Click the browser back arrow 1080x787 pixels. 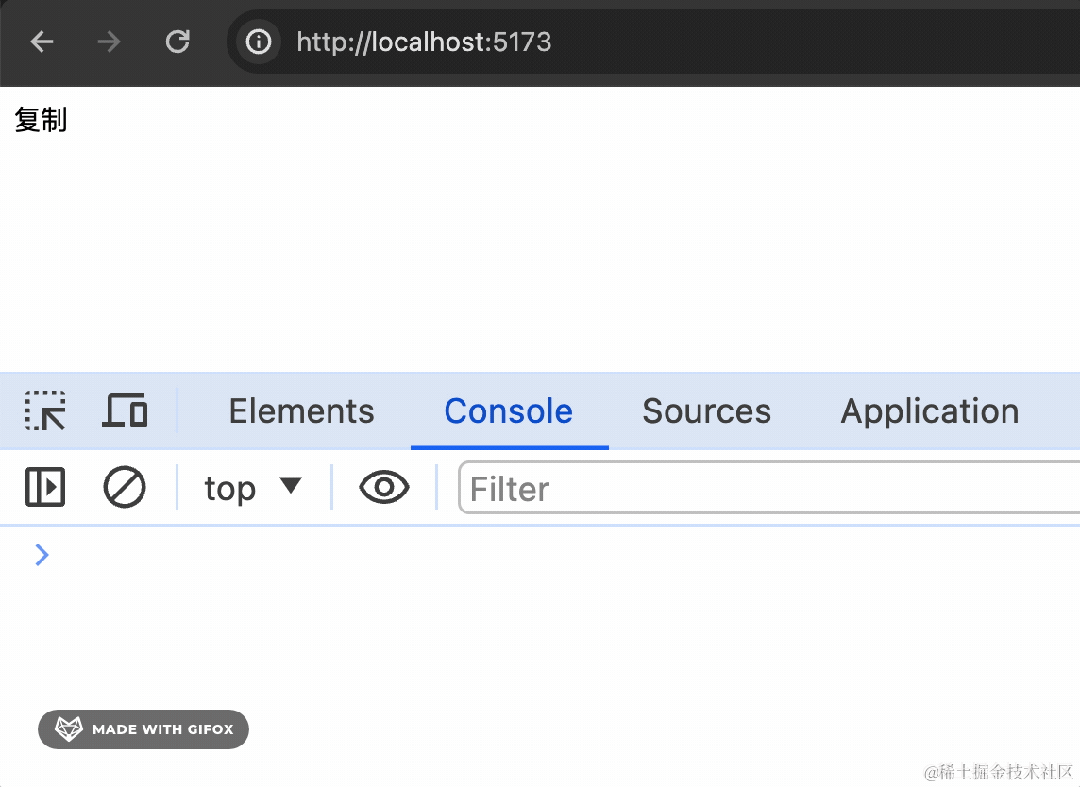coord(42,42)
